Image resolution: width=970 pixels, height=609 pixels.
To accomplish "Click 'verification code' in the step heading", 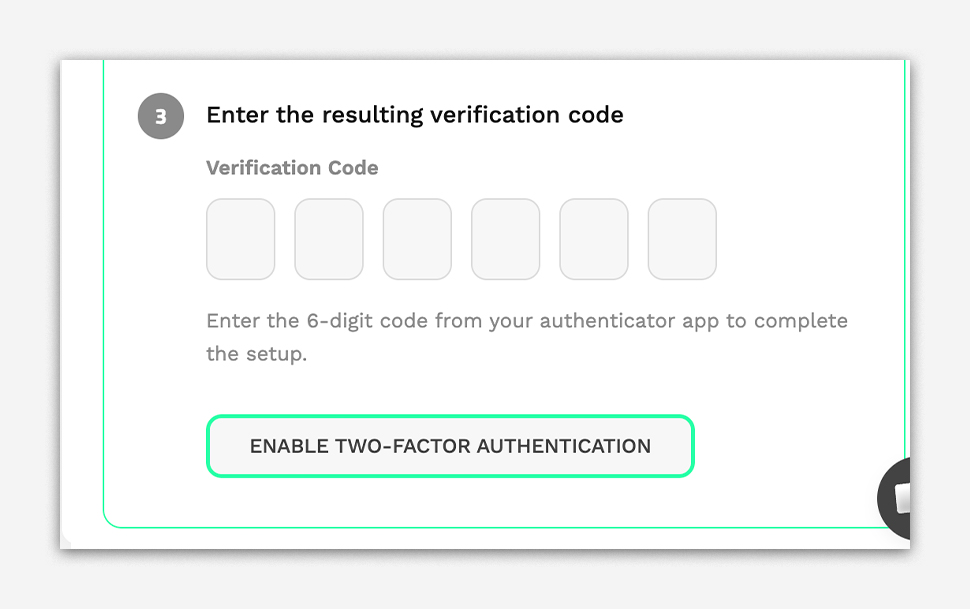I will click(526, 115).
